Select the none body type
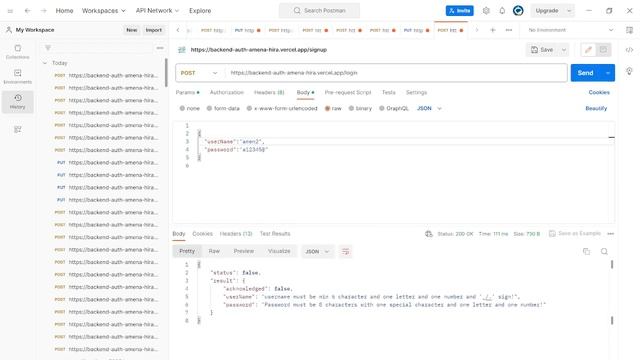This screenshot has height=360, width=640. coord(190,109)
